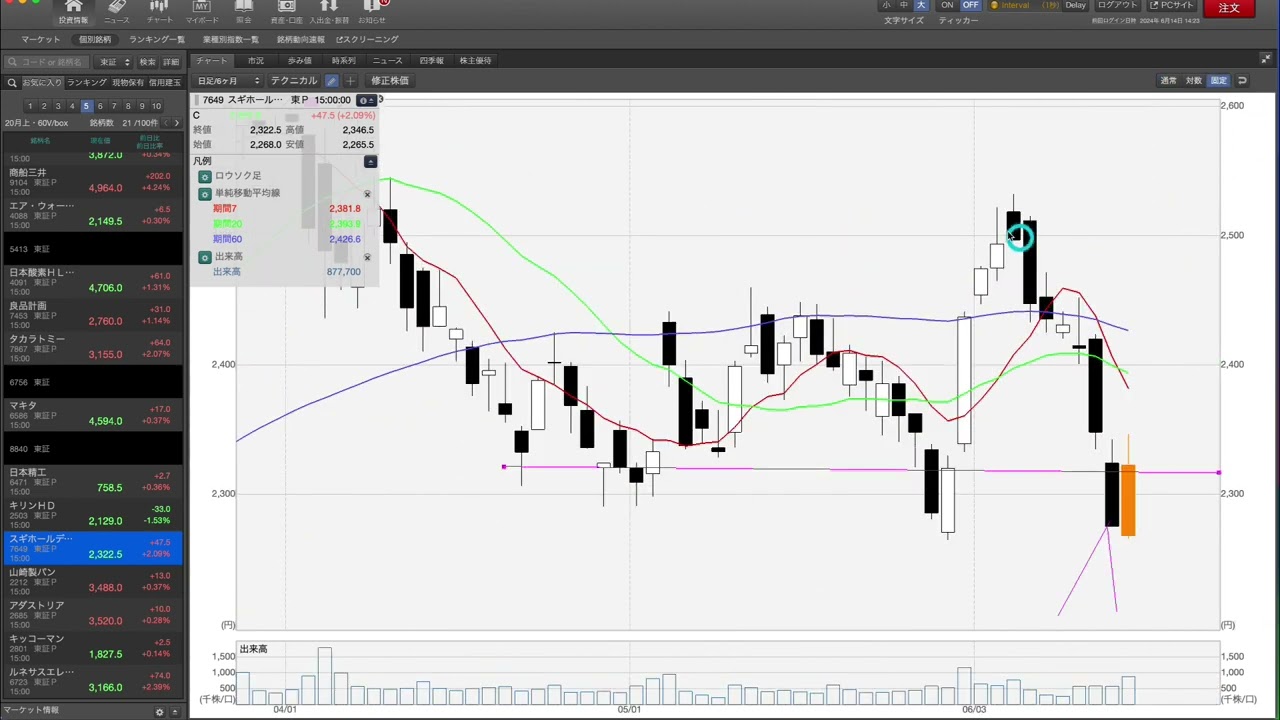The image size is (1280, 720).
Task: Open the 投資情報 home icon
Action: coord(73,12)
